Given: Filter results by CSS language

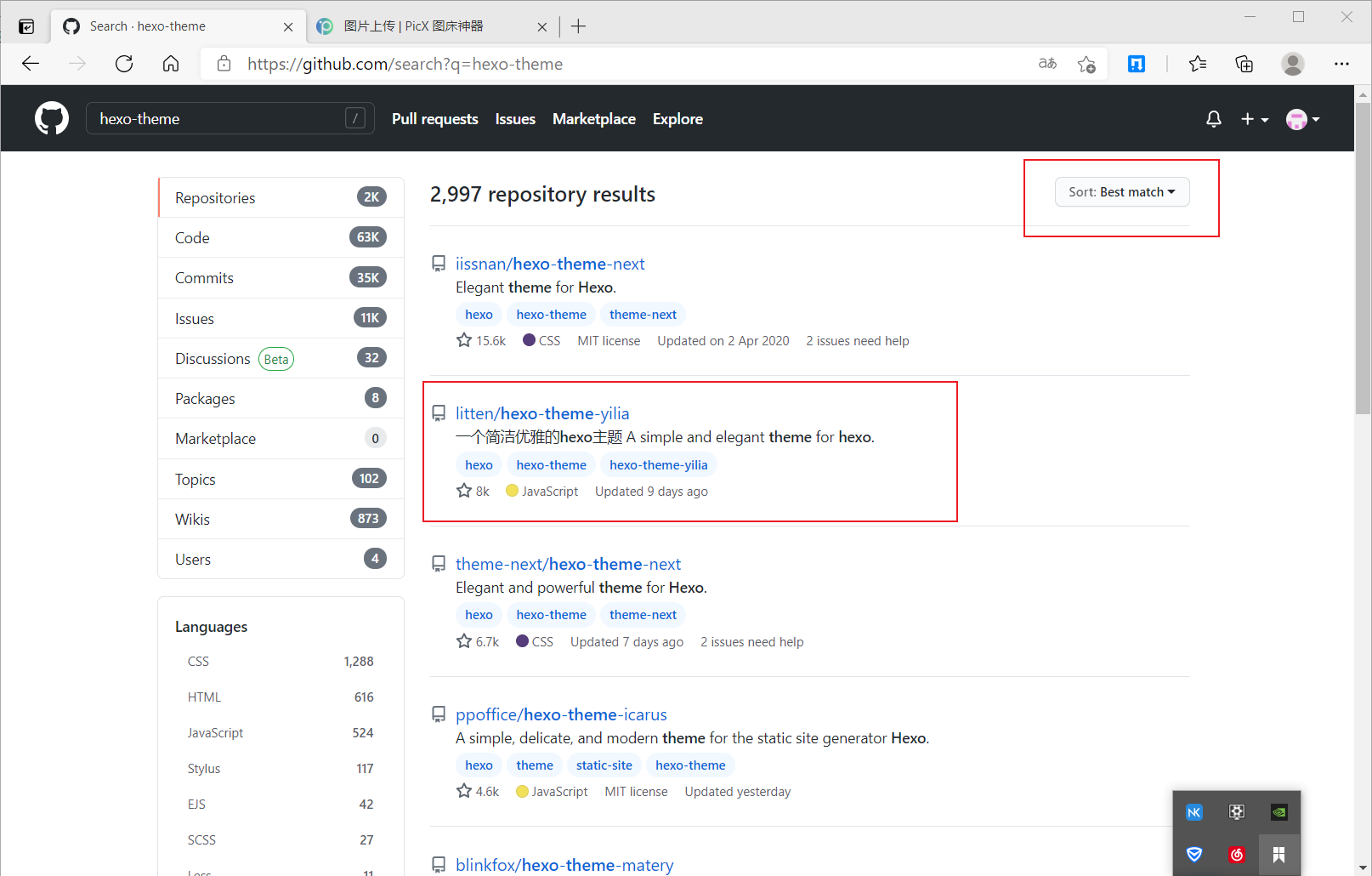Looking at the screenshot, I should 281,661.
